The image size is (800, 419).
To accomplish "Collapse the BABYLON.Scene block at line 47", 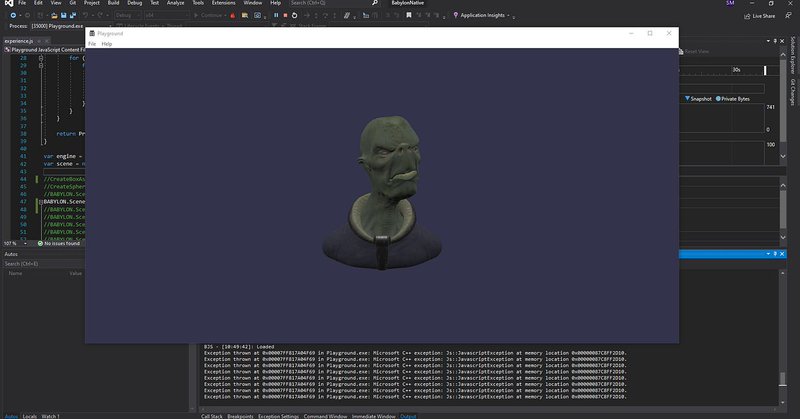I will pos(41,202).
